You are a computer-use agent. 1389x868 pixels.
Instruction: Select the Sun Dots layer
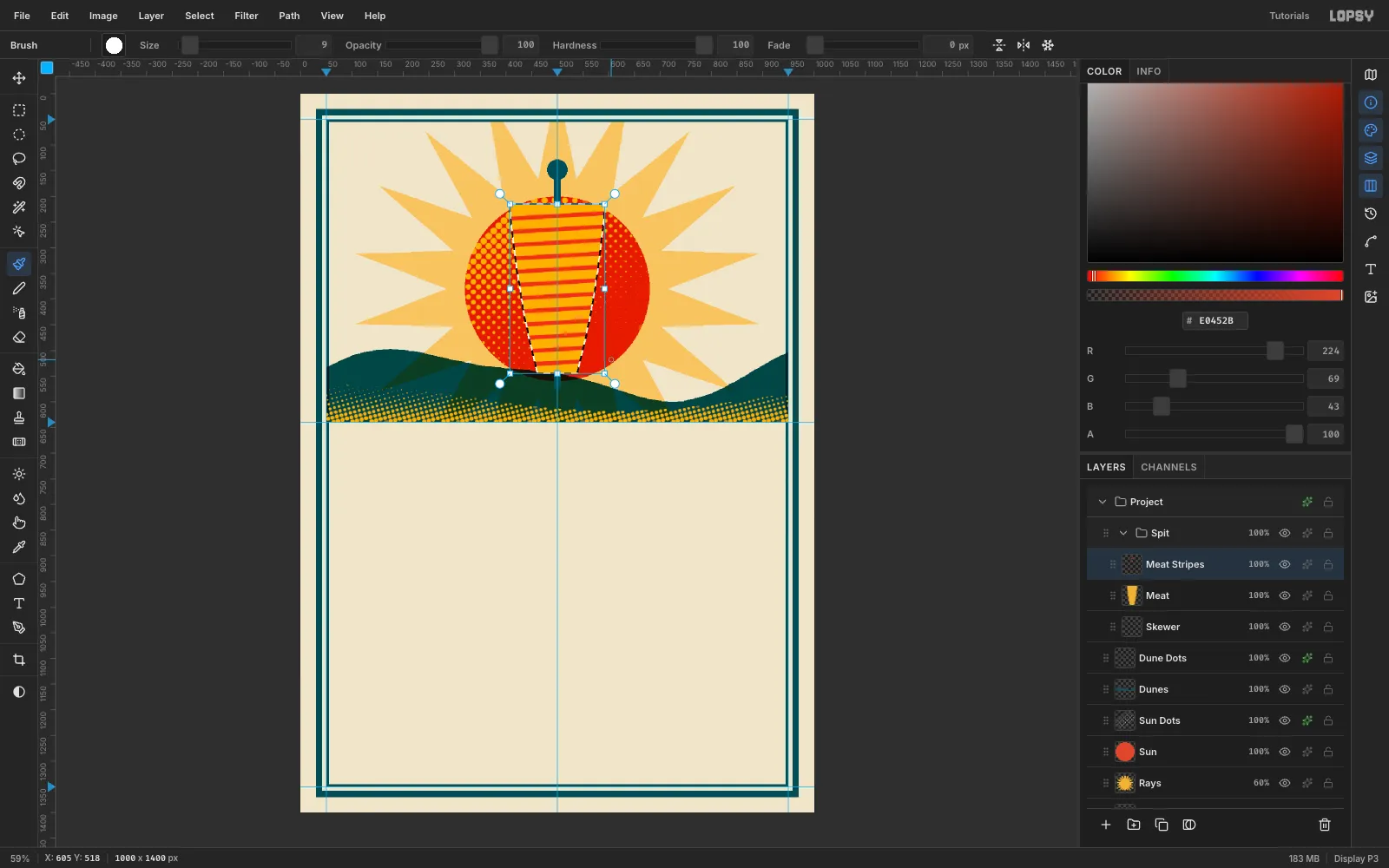click(x=1215, y=720)
